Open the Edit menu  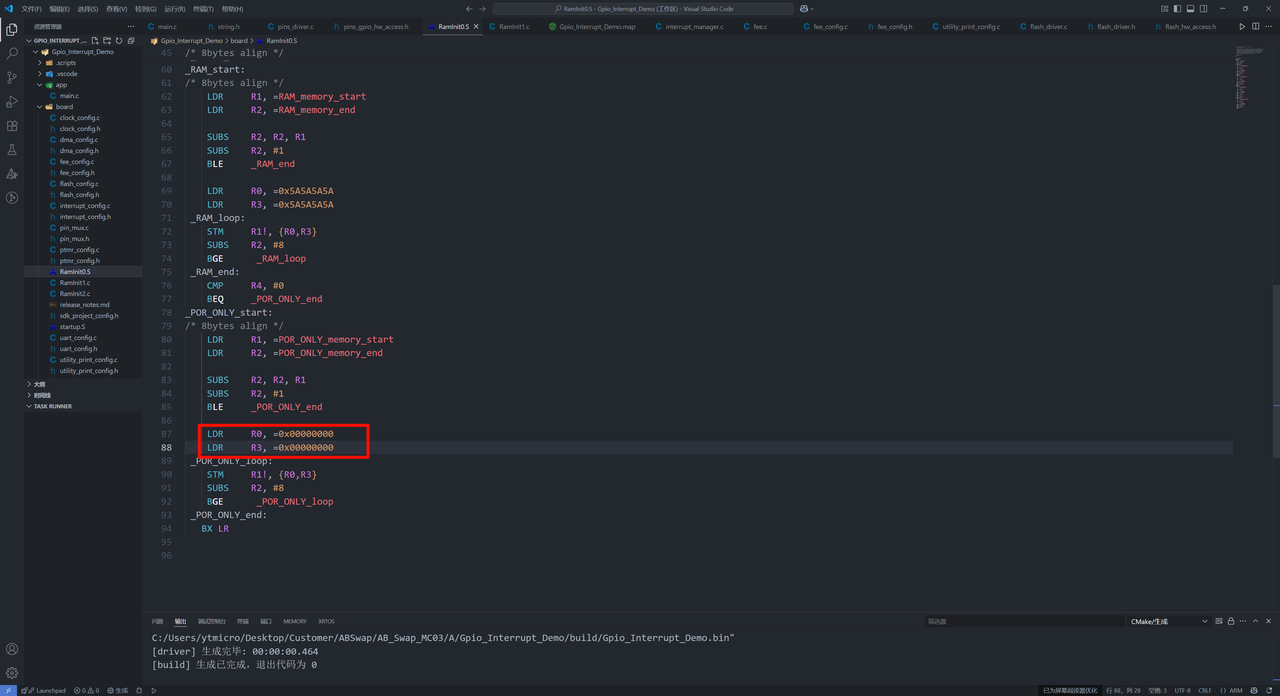coord(60,9)
